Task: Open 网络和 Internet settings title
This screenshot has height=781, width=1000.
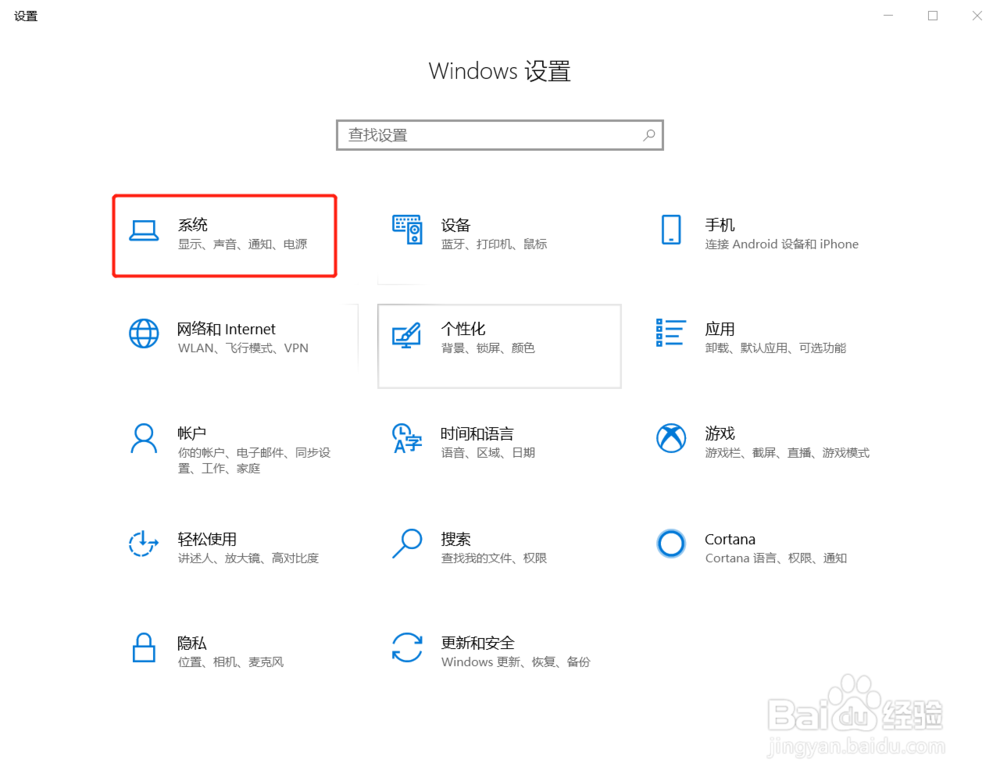Action: point(226,329)
